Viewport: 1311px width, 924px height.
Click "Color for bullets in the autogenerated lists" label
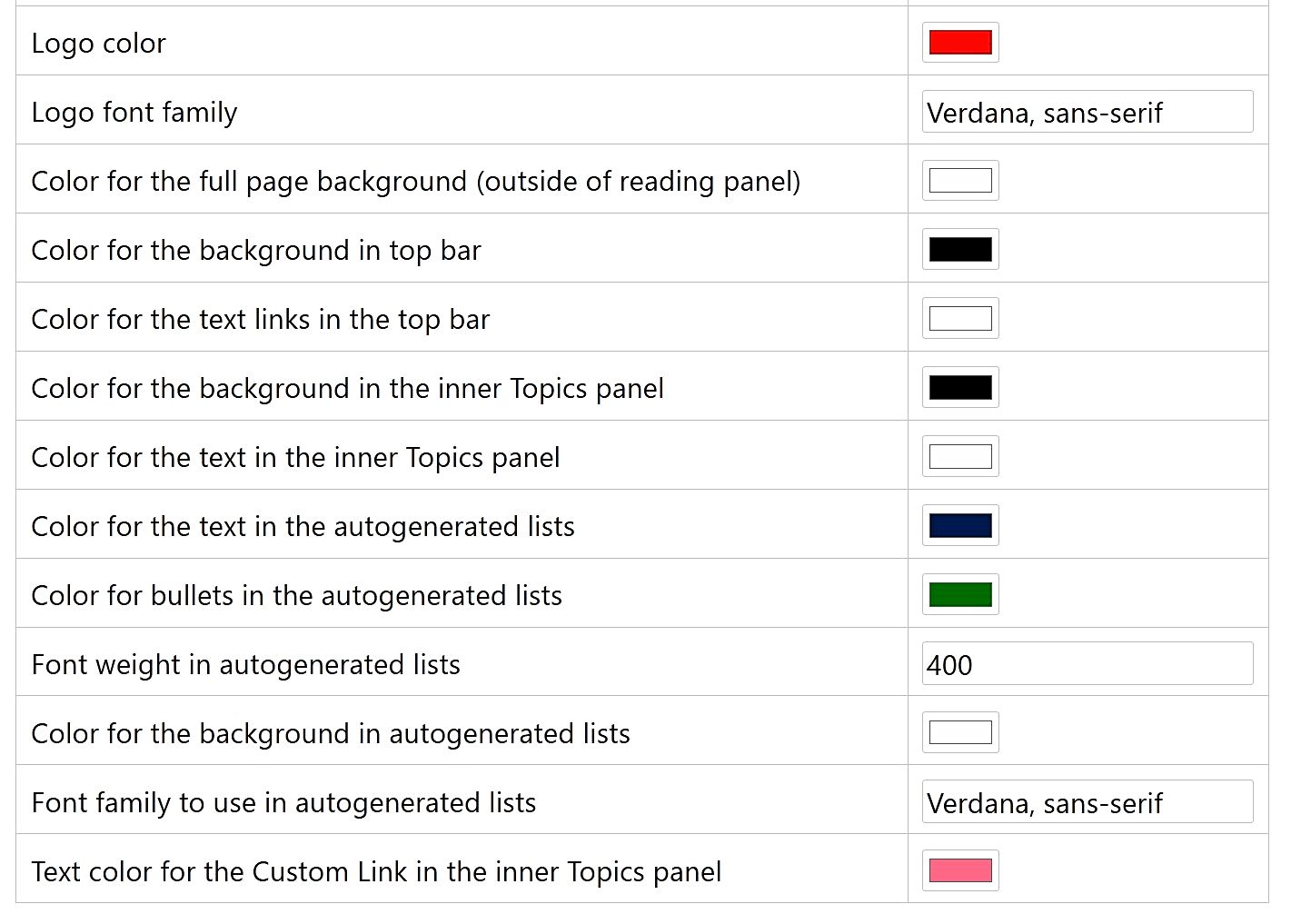click(x=296, y=596)
